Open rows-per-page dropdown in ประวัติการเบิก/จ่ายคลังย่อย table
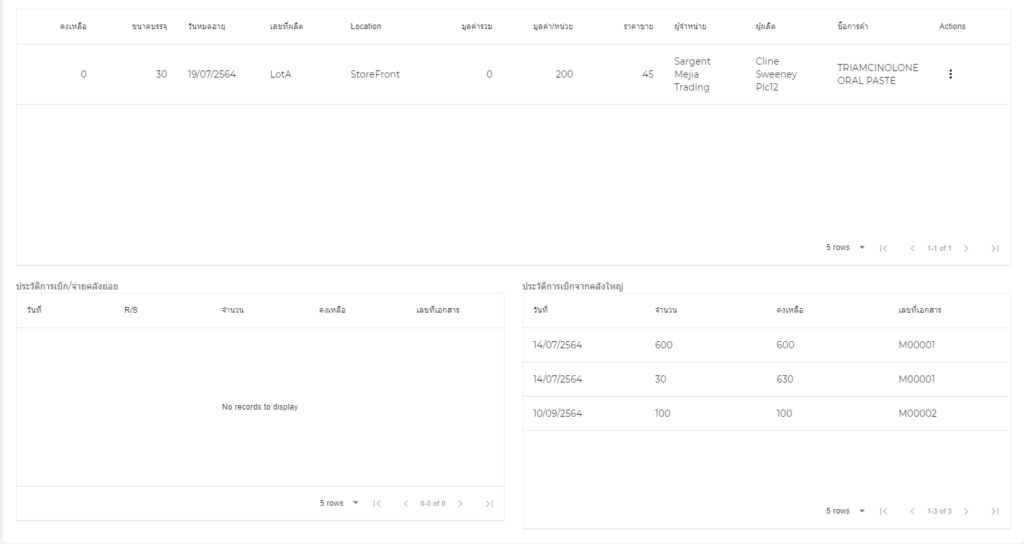 [339, 503]
